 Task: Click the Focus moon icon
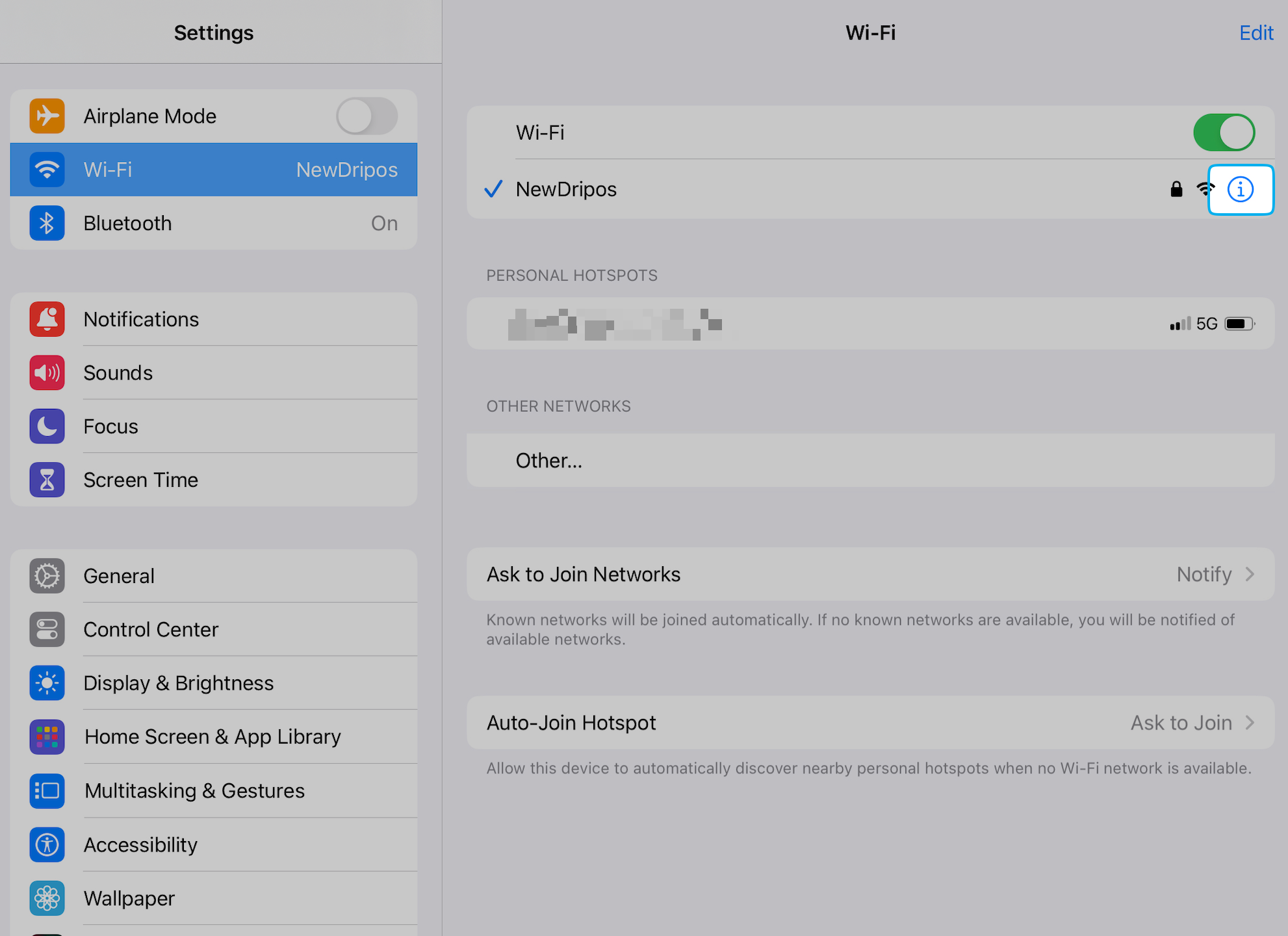[x=47, y=426]
